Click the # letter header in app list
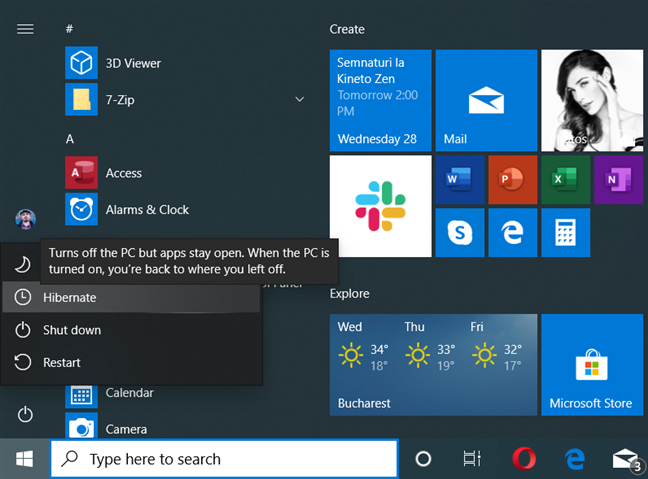The height and width of the screenshot is (479, 648). pos(69,29)
